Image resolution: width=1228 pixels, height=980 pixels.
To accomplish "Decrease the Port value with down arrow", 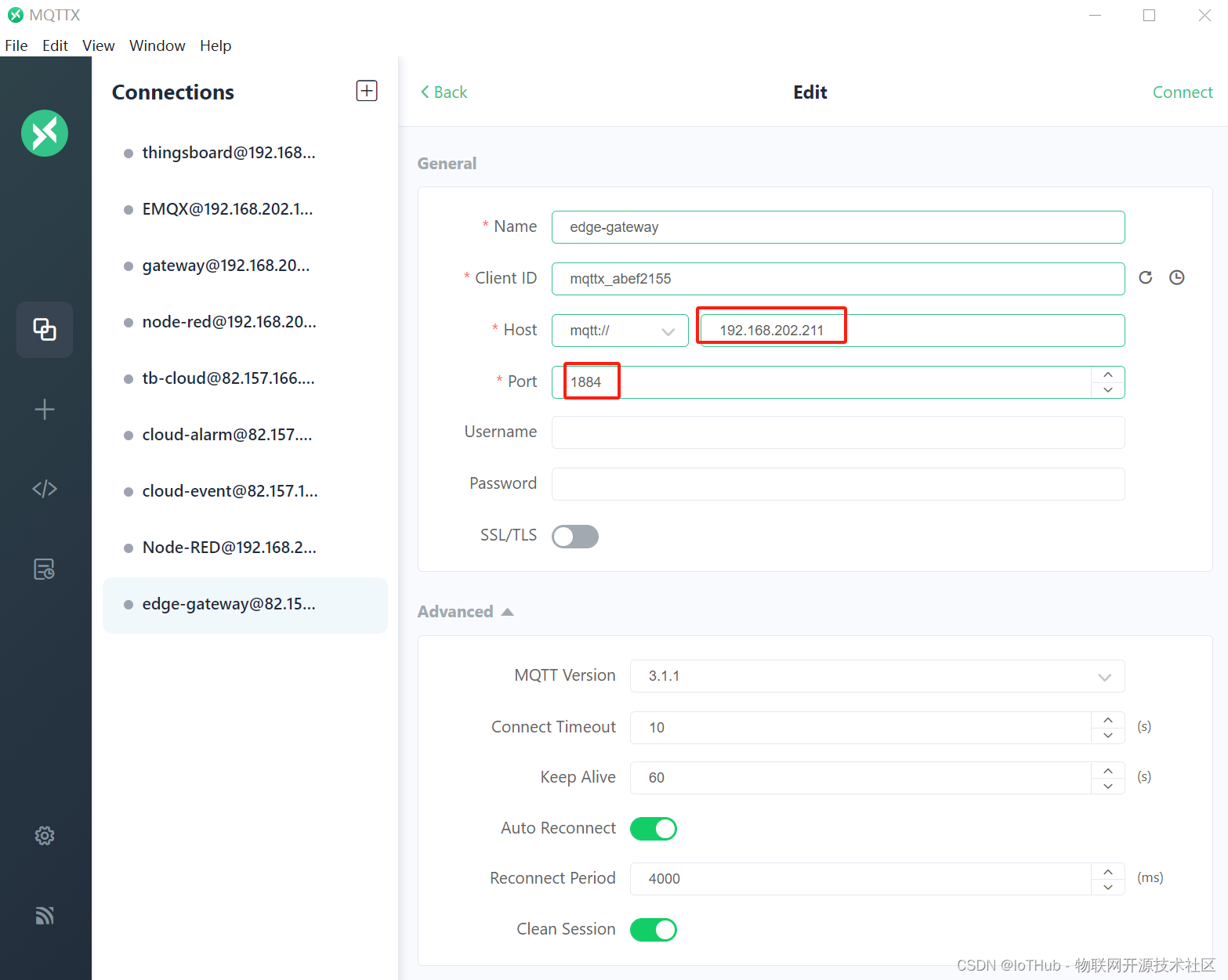I will pos(1108,390).
